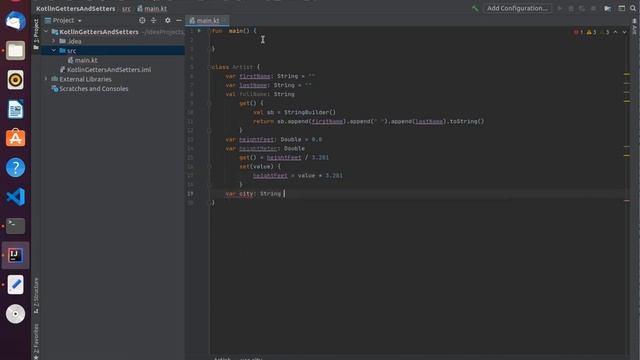The width and height of the screenshot is (640, 360).
Task: Toggle the Project side tool window tab
Action: coord(36,34)
